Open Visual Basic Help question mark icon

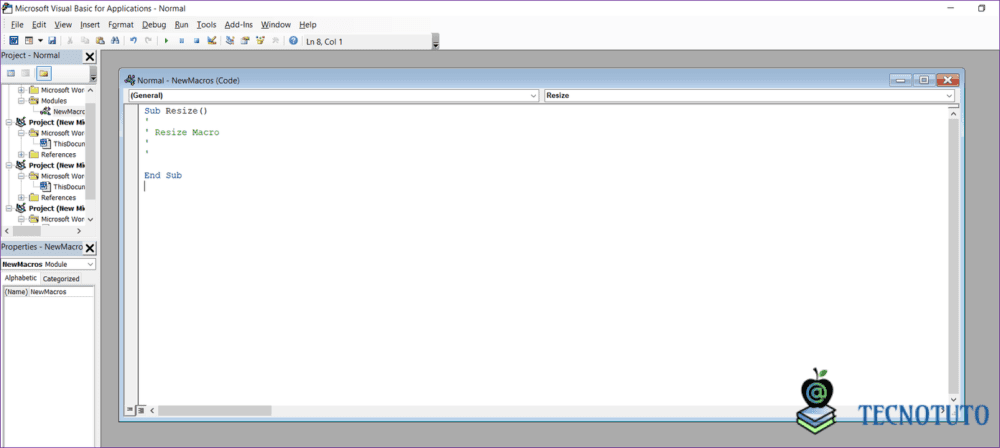pyautogui.click(x=293, y=40)
